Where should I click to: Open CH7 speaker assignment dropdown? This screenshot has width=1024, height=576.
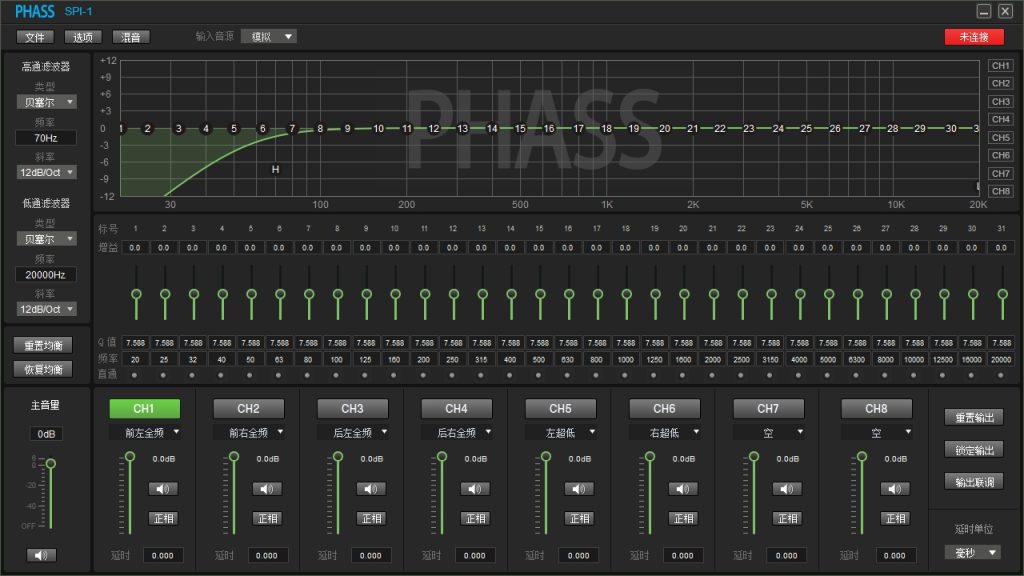tap(768, 432)
